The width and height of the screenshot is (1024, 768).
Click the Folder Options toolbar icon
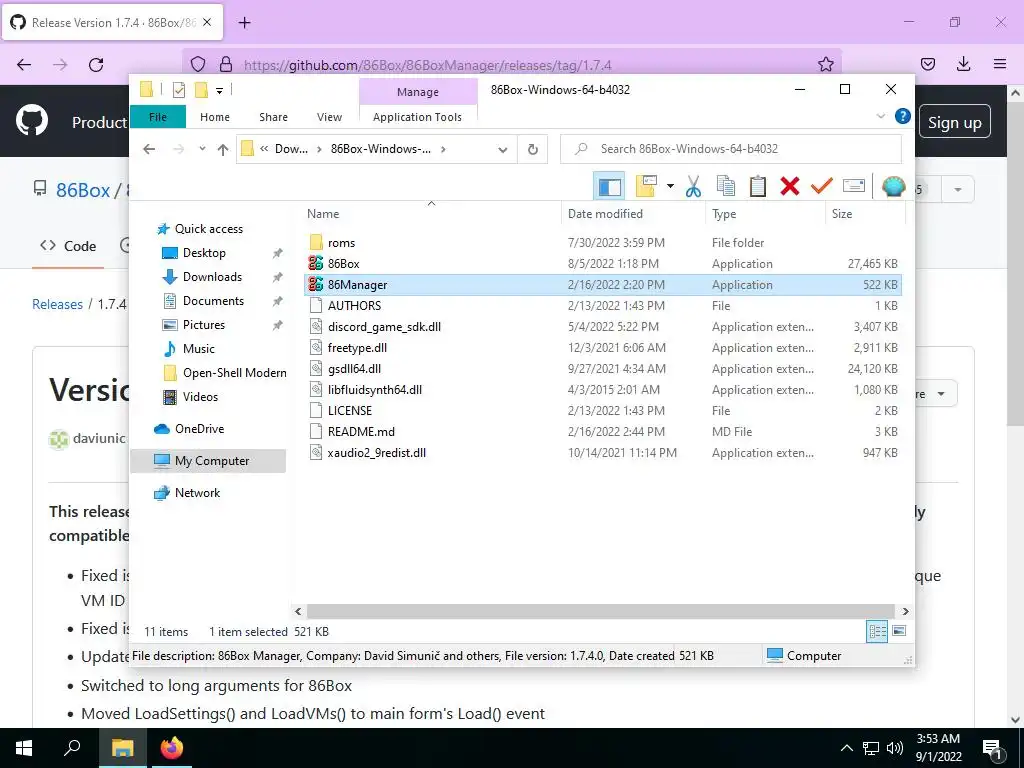click(646, 187)
